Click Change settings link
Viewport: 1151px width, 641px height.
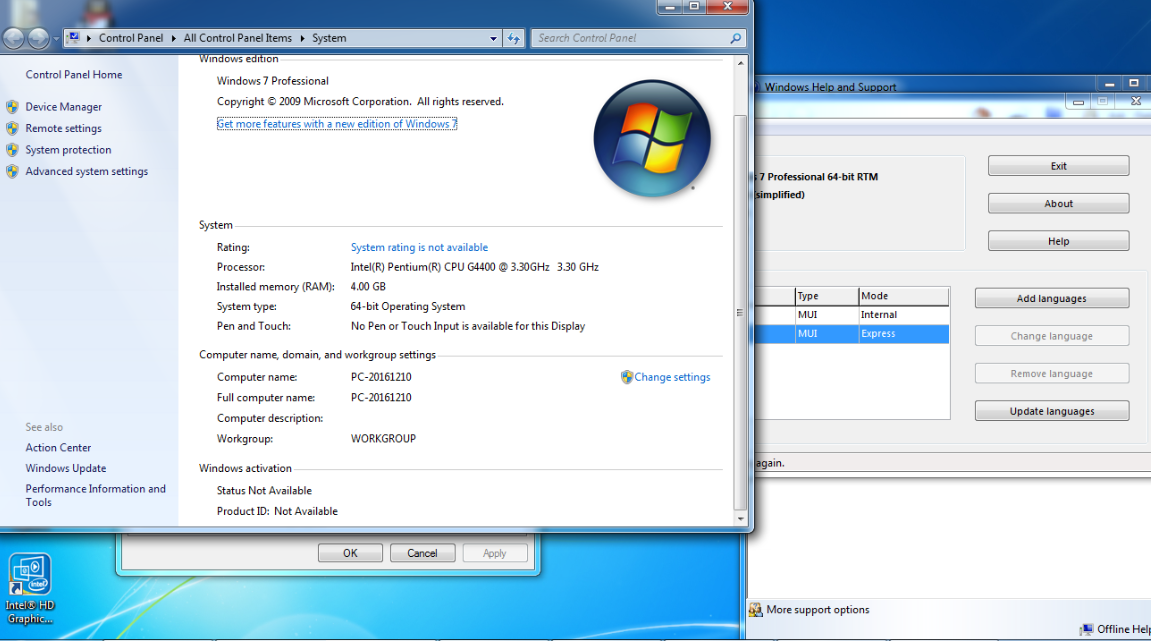click(x=672, y=377)
